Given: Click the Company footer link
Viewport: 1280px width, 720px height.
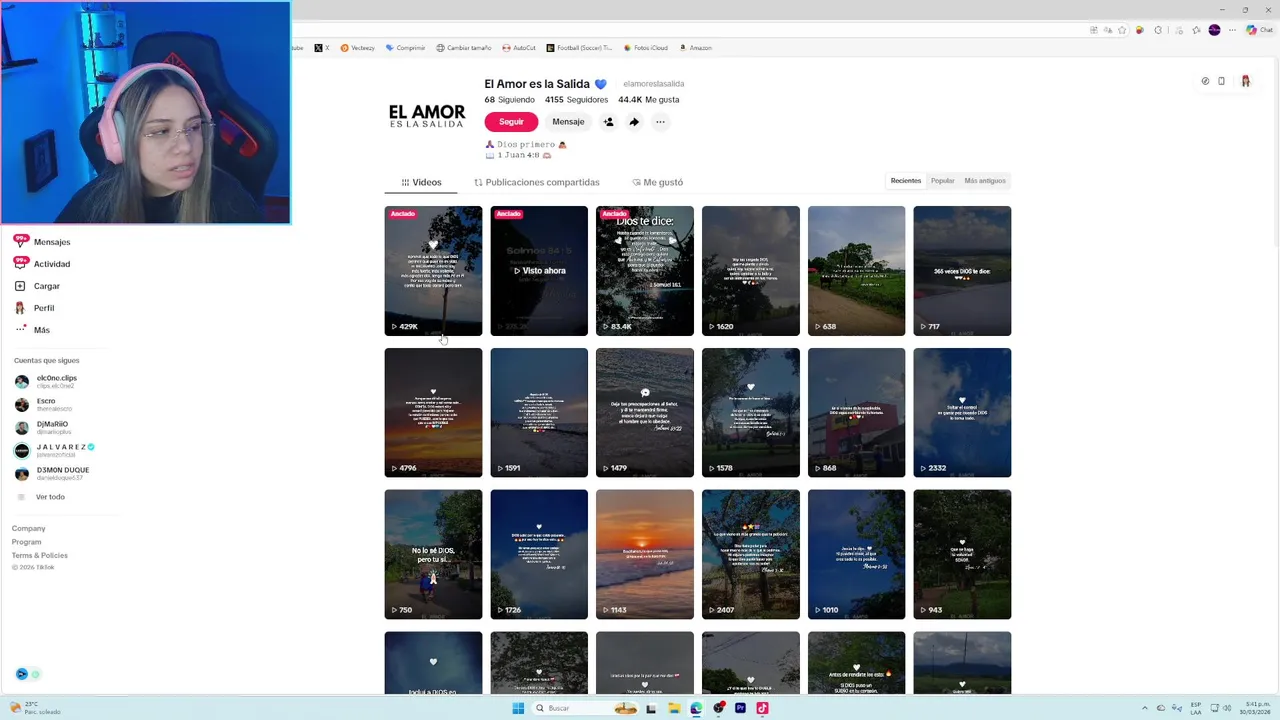Looking at the screenshot, I should (28, 528).
